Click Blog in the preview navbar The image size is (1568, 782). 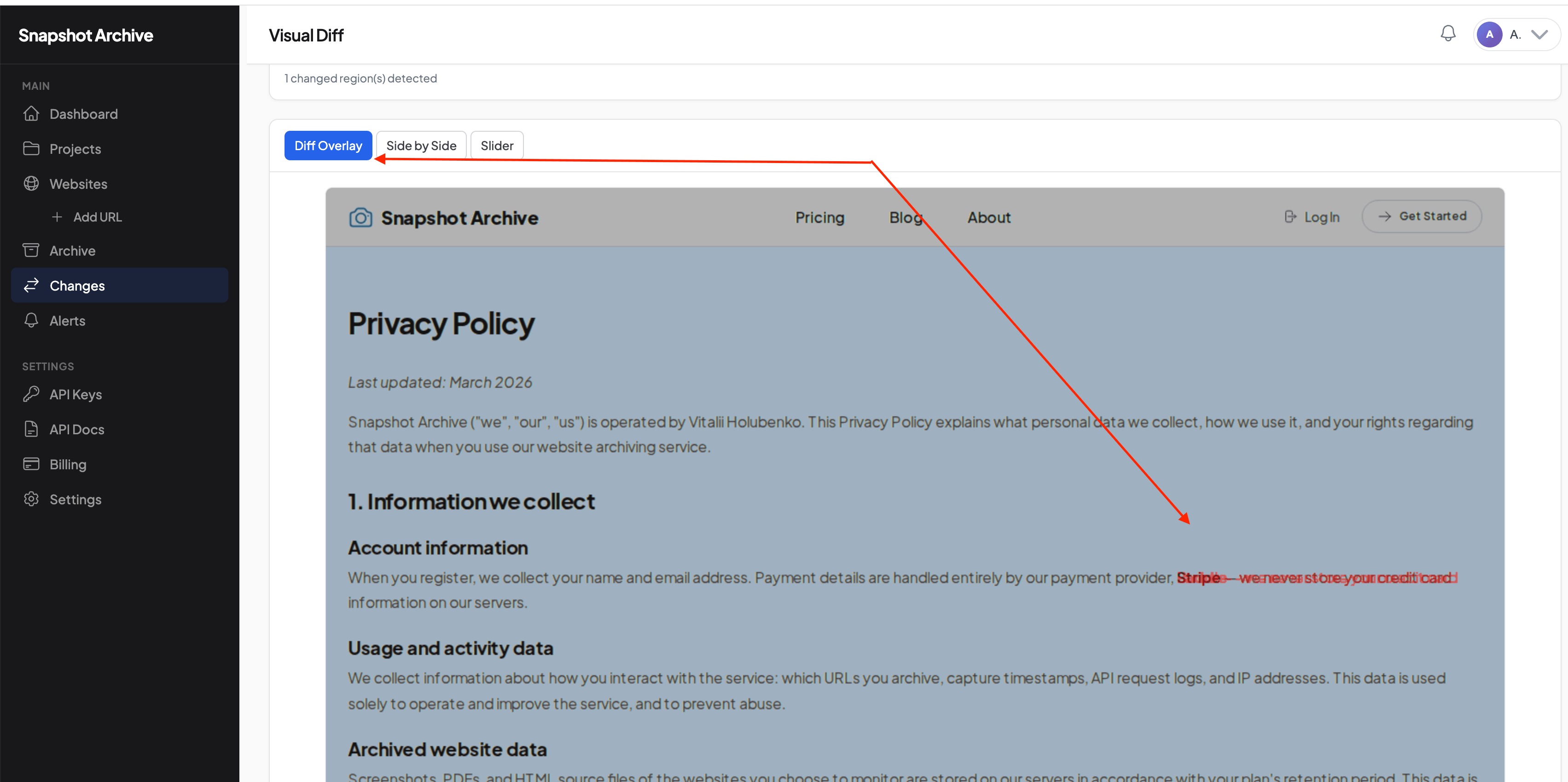tap(906, 217)
